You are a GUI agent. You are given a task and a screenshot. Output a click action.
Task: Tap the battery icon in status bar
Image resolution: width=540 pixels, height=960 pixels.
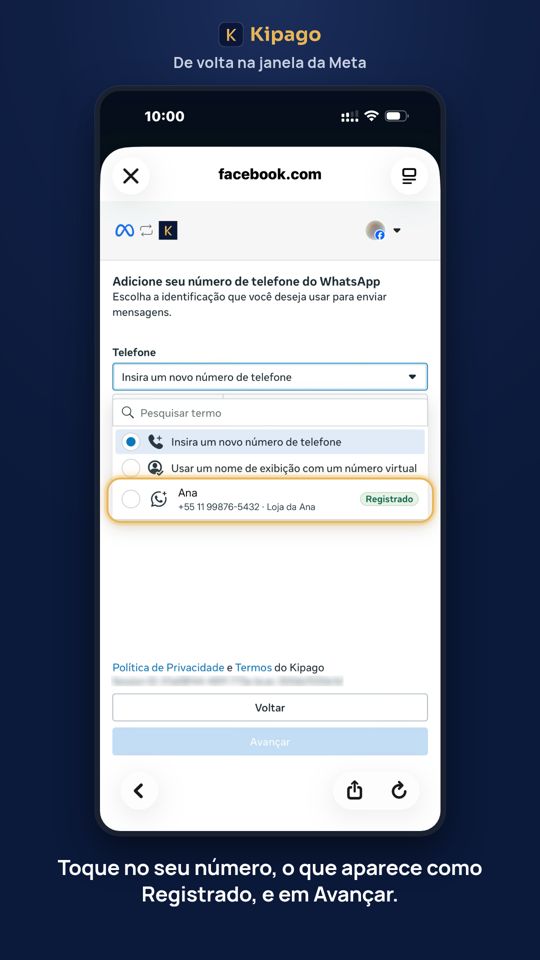pyautogui.click(x=396, y=116)
